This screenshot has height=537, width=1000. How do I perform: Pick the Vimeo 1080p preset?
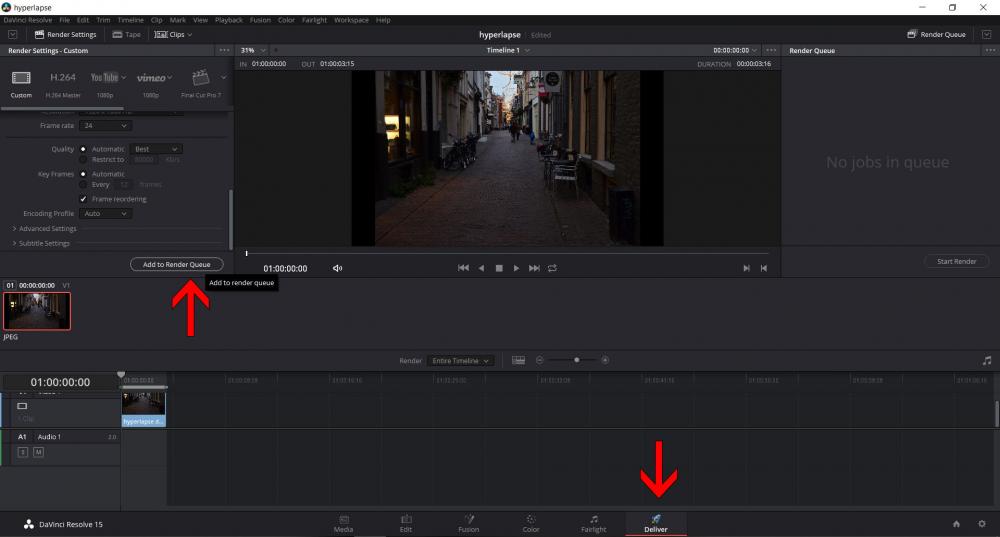click(151, 78)
